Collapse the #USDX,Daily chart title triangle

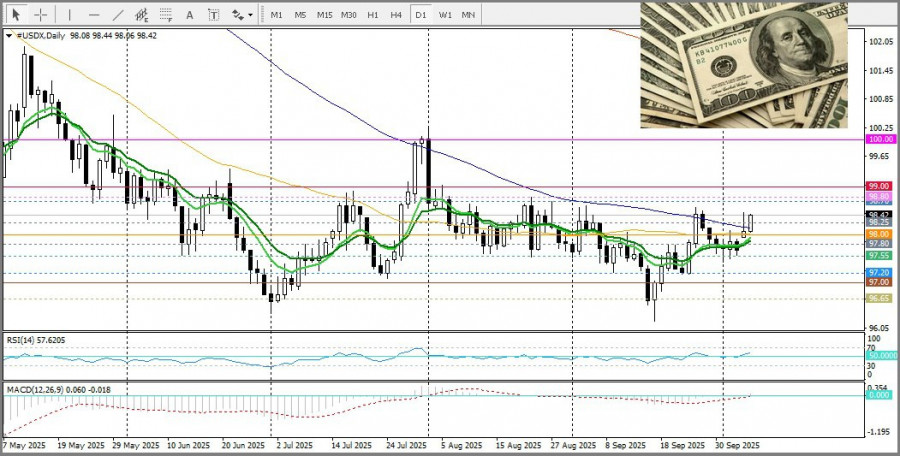pos(10,35)
